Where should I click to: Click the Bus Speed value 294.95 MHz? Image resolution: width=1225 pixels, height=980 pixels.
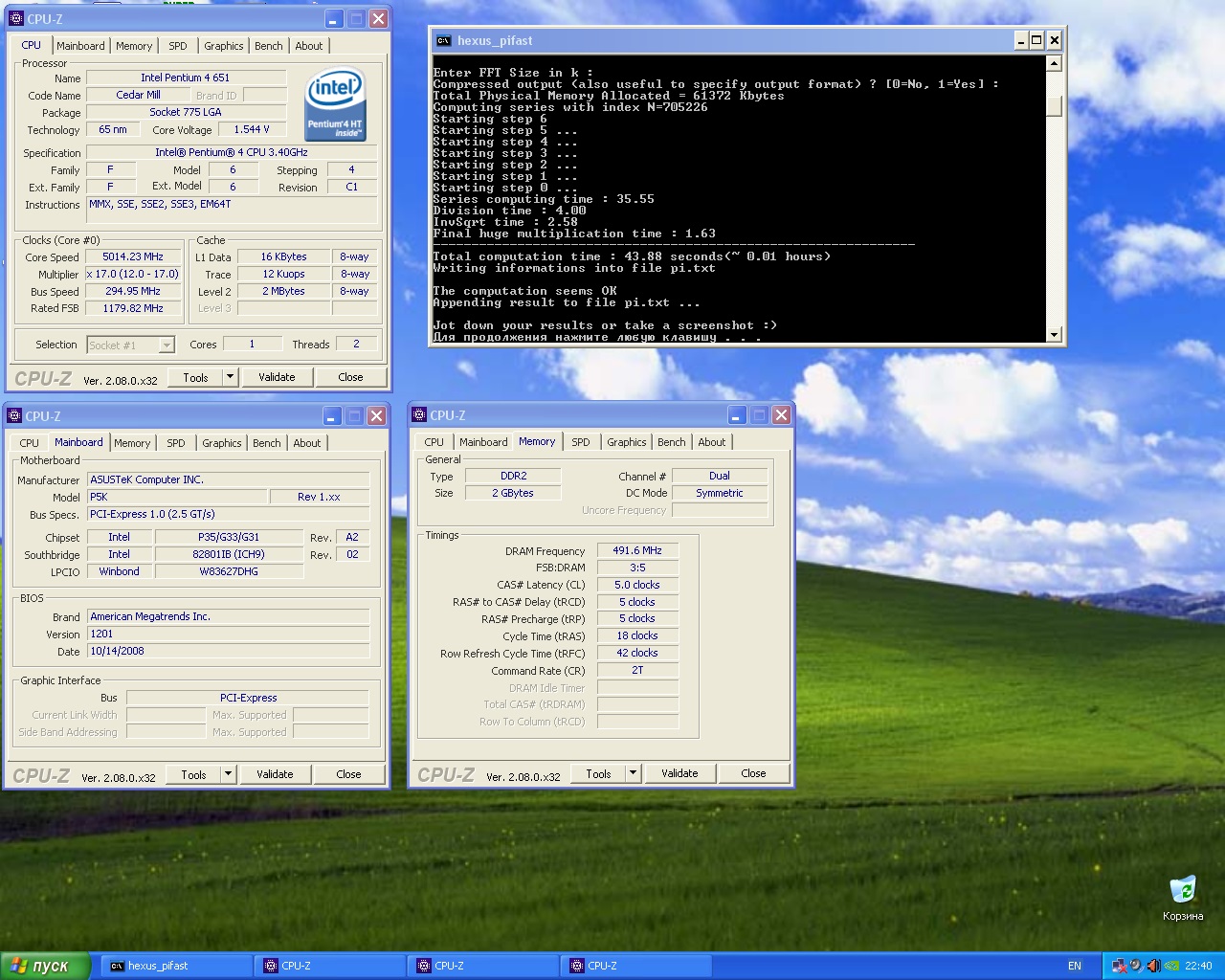[134, 291]
